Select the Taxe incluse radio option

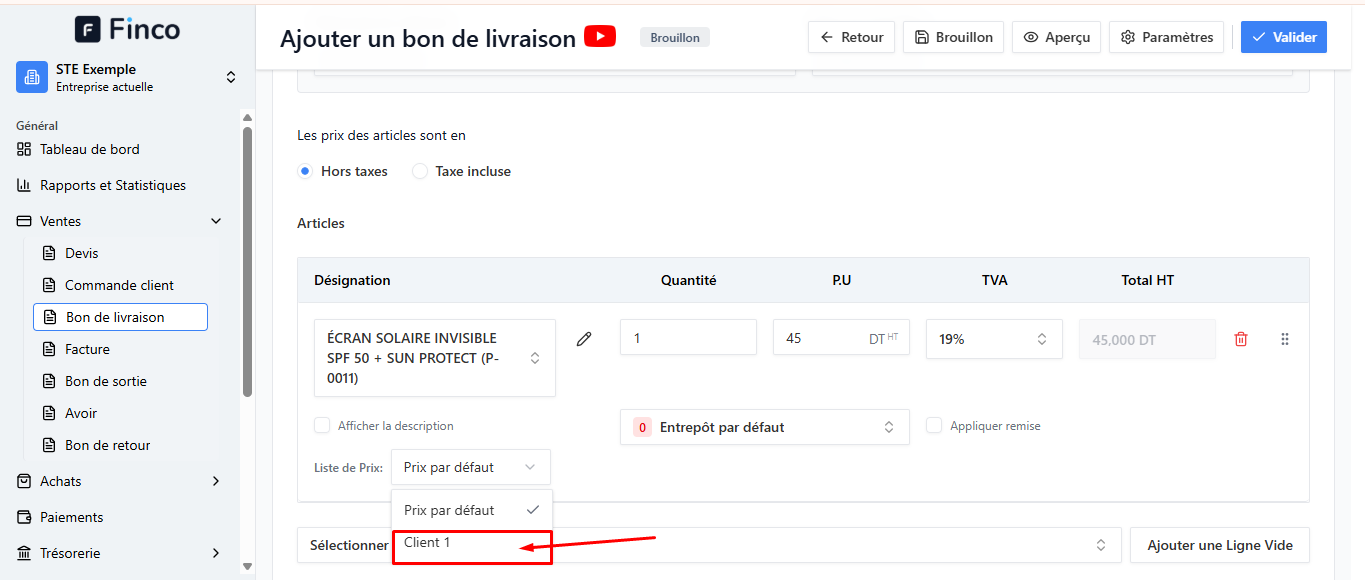tap(420, 171)
